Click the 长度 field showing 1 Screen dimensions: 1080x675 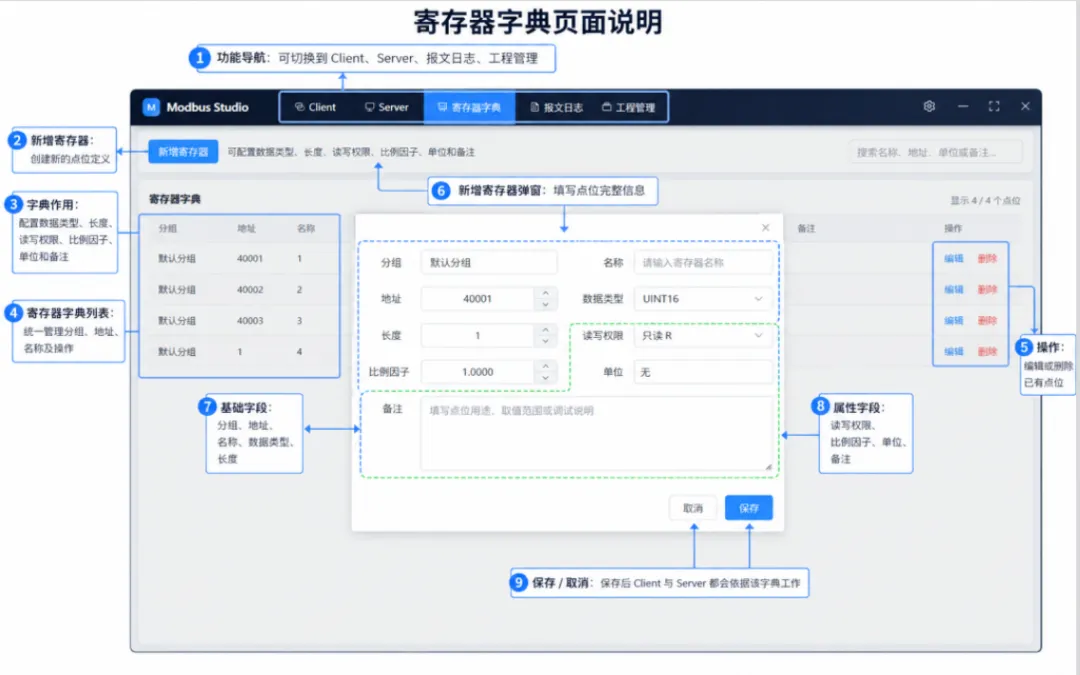click(477, 335)
